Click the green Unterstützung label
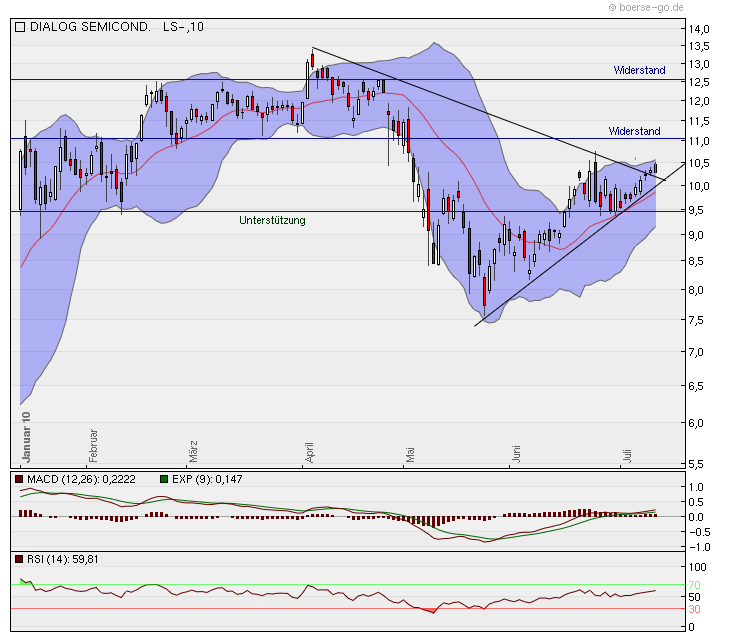This screenshot has height=641, width=730. click(272, 220)
